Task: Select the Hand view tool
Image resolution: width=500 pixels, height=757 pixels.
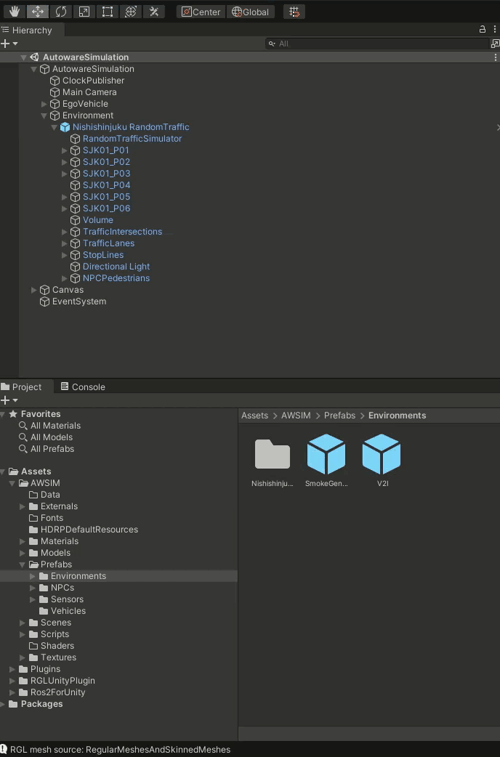Action: click(14, 12)
